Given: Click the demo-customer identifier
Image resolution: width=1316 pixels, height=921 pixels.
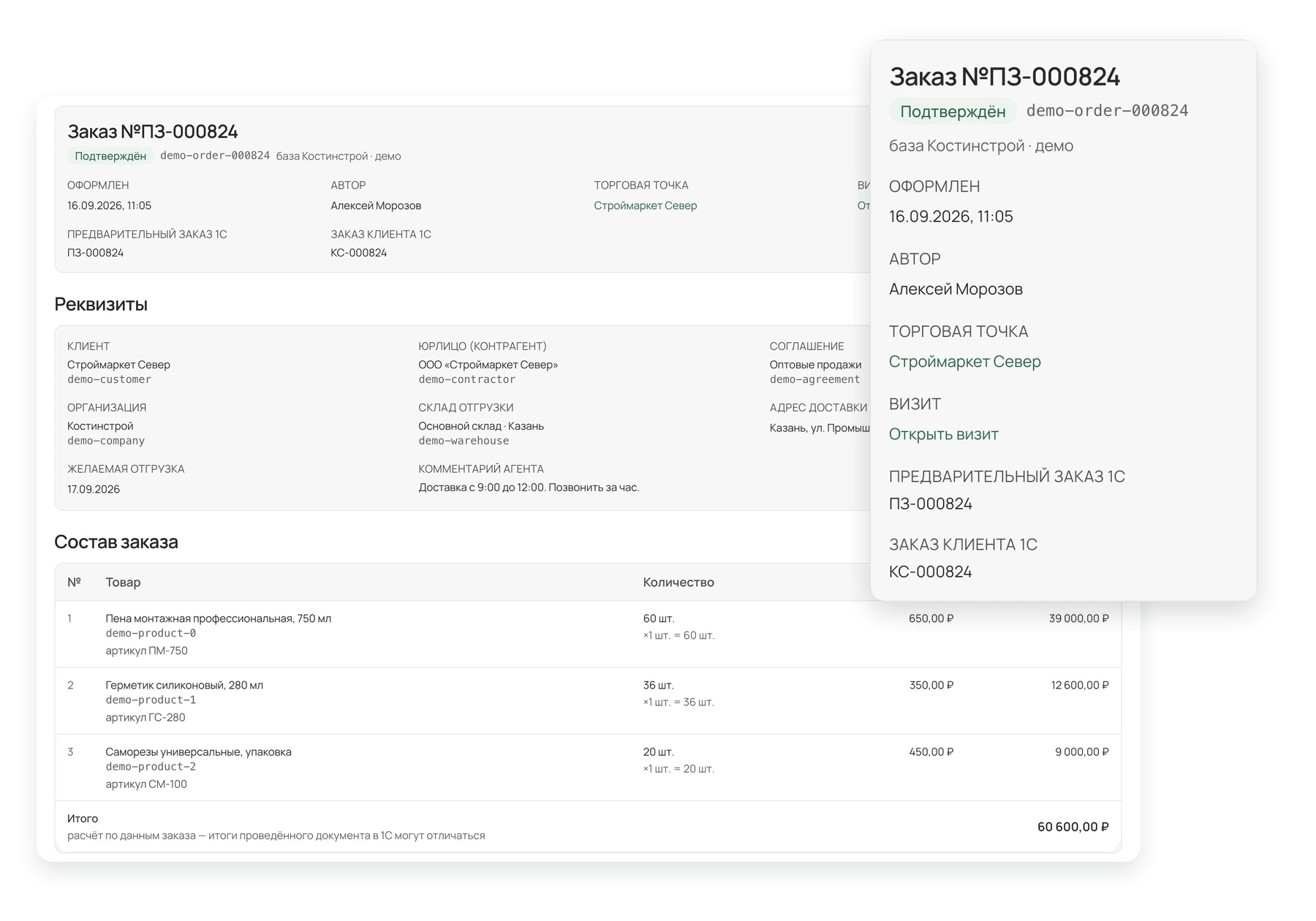Looking at the screenshot, I should coord(109,379).
